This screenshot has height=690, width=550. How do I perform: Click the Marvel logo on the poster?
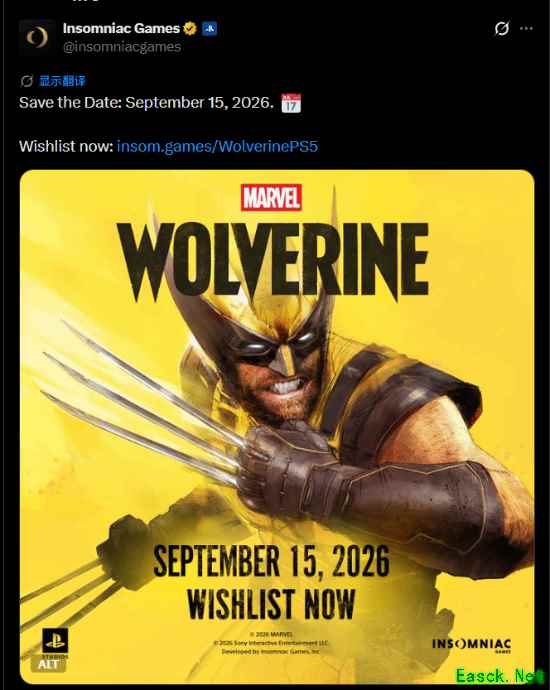coord(271,198)
